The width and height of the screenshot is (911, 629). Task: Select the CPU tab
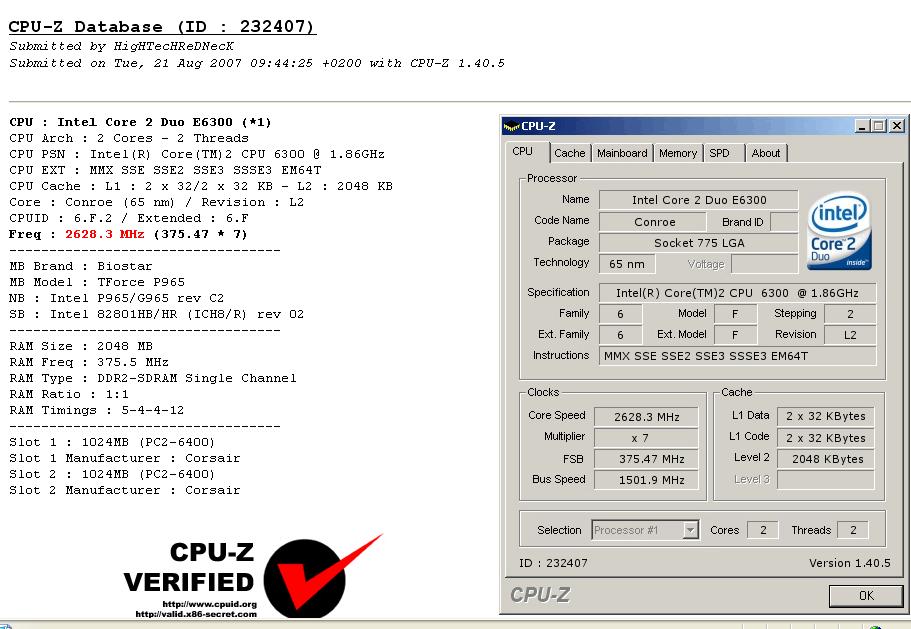[x=526, y=152]
